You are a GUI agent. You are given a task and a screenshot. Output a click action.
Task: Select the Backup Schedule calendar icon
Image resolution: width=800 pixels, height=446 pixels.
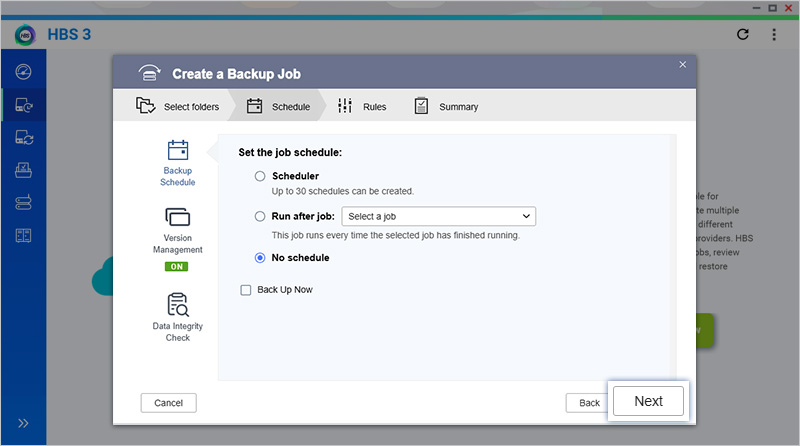click(178, 150)
